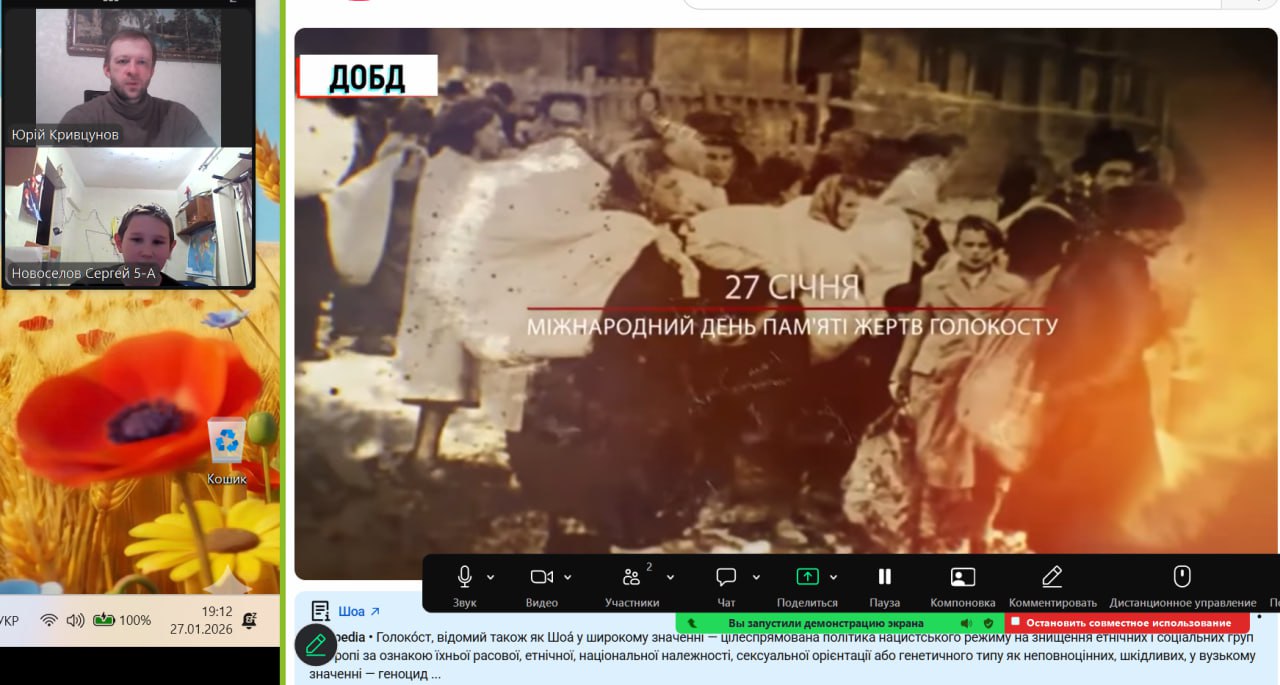Expand the arrow next to Звук

click(490, 577)
